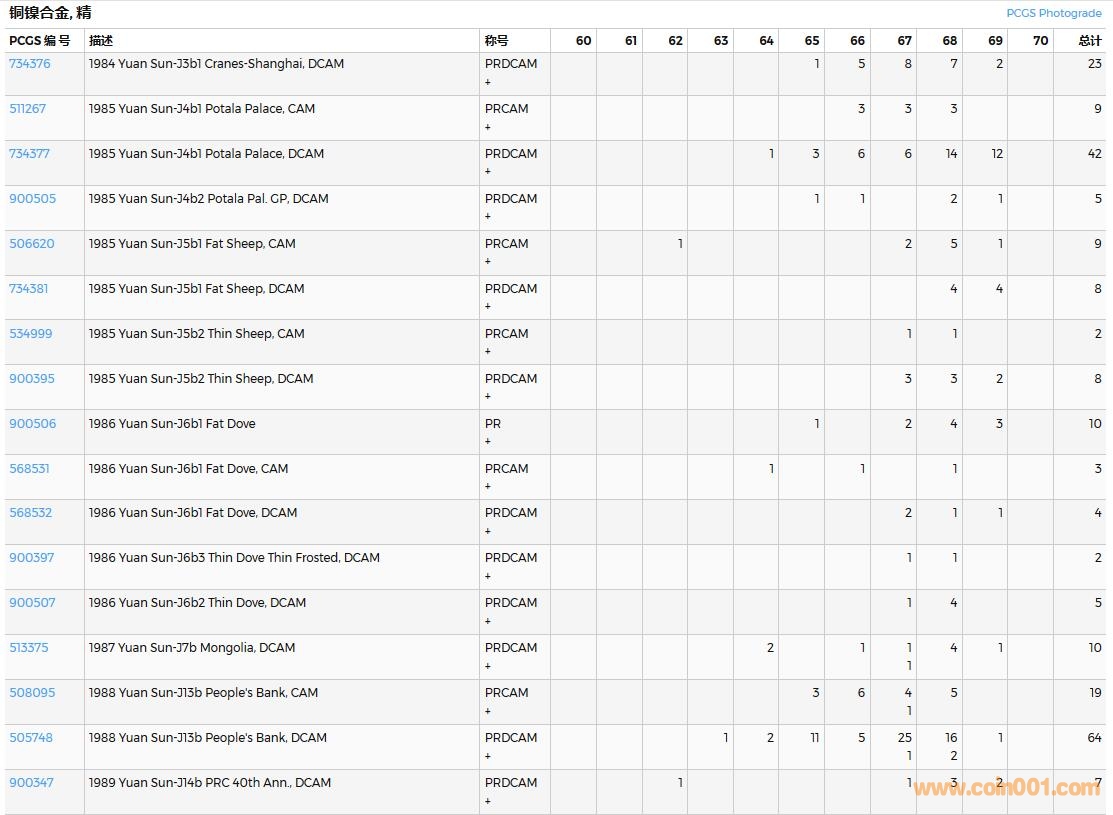Image resolution: width=1113 pixels, height=815 pixels.
Task: Open PCGS number 734376 link
Action: [30, 64]
